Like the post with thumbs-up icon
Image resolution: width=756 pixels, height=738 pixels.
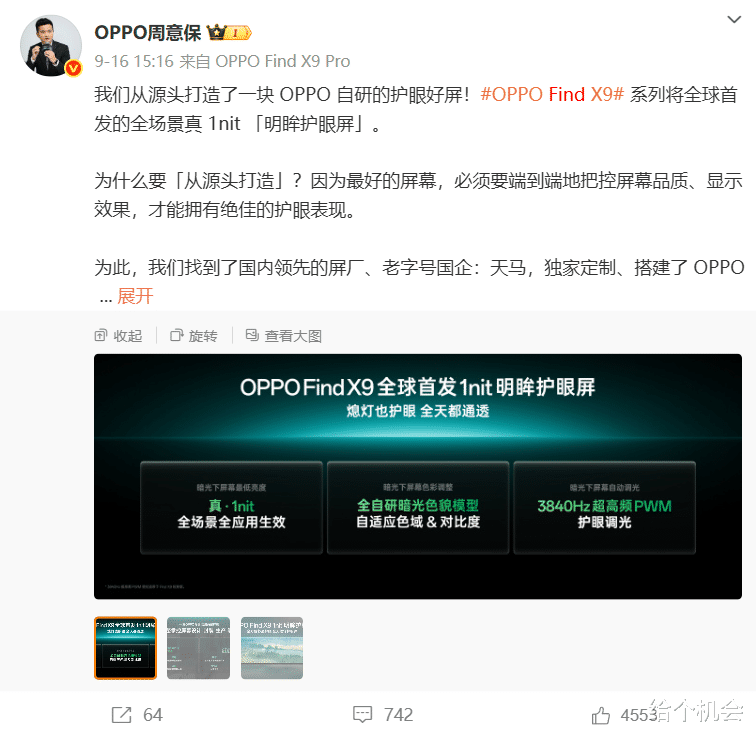coord(601,715)
